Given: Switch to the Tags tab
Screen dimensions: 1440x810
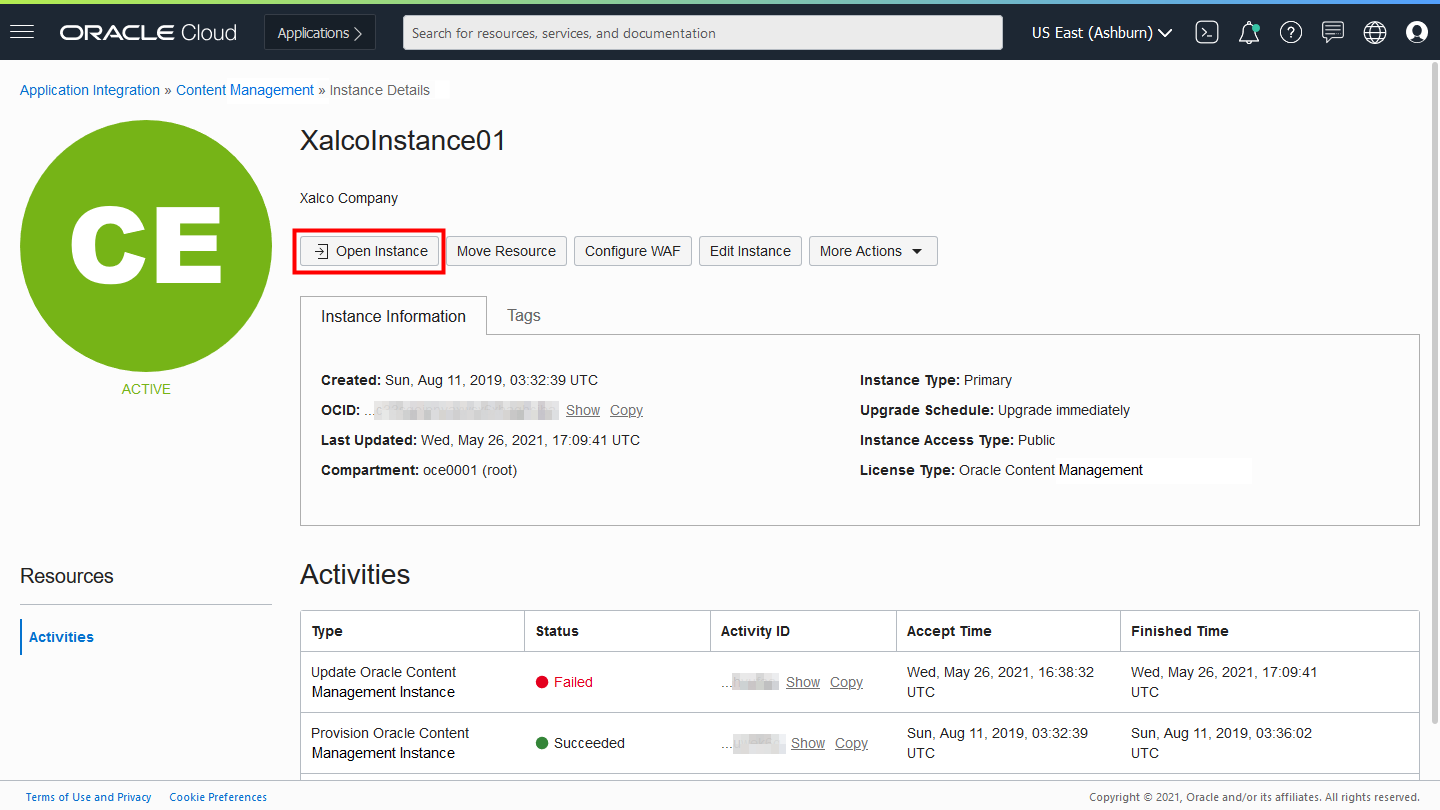Looking at the screenshot, I should pos(524,316).
